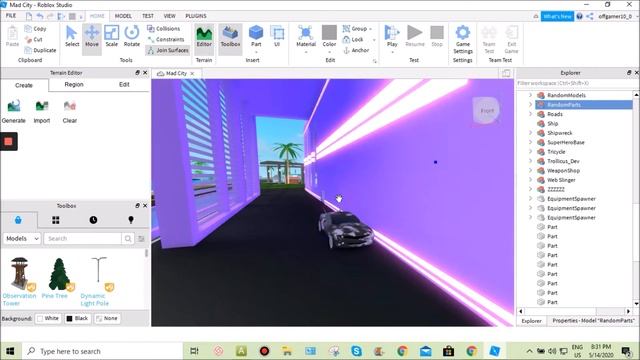Open the Toolbox Marketplace tab
The height and width of the screenshot is (360, 640).
[x=18, y=220]
